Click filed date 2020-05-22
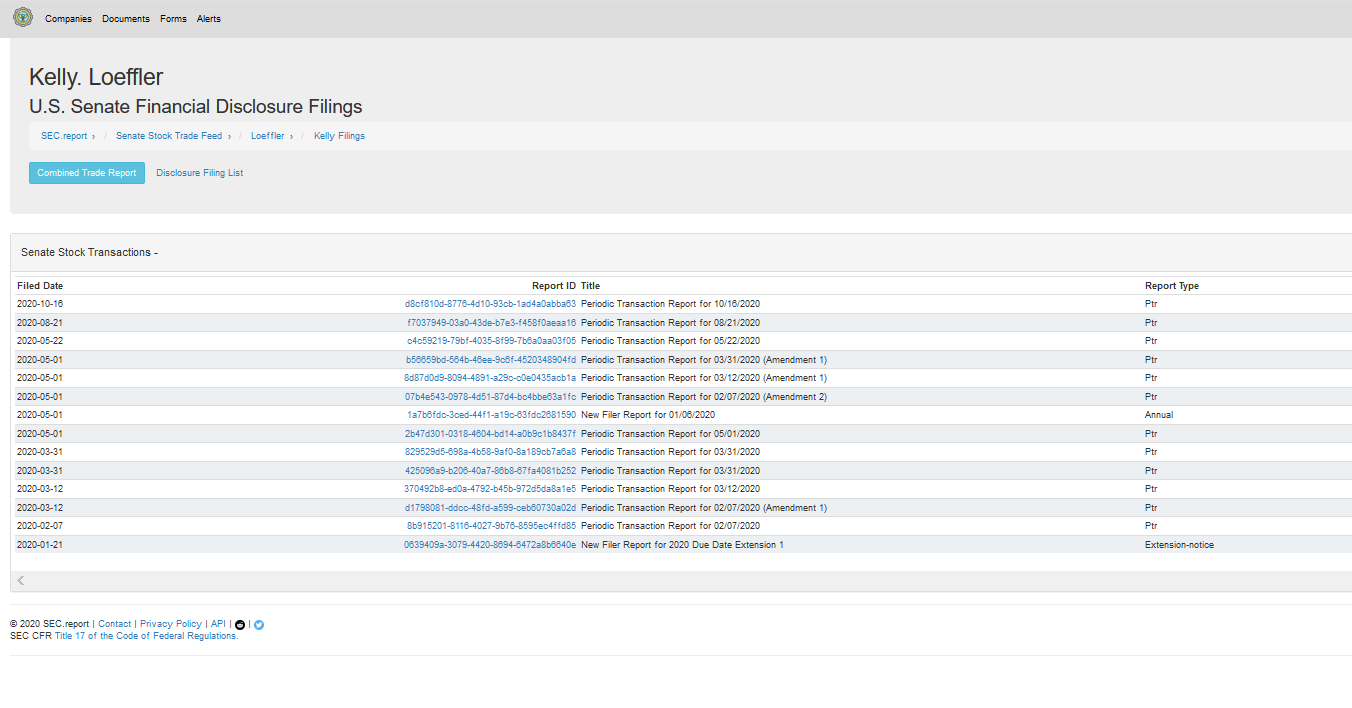 pos(40,341)
